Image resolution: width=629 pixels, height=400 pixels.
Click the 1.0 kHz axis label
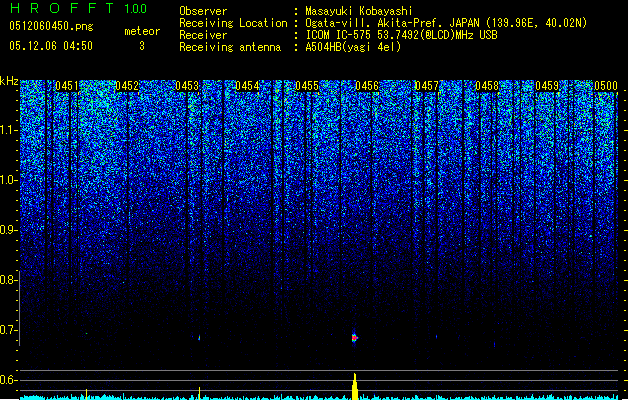9,180
